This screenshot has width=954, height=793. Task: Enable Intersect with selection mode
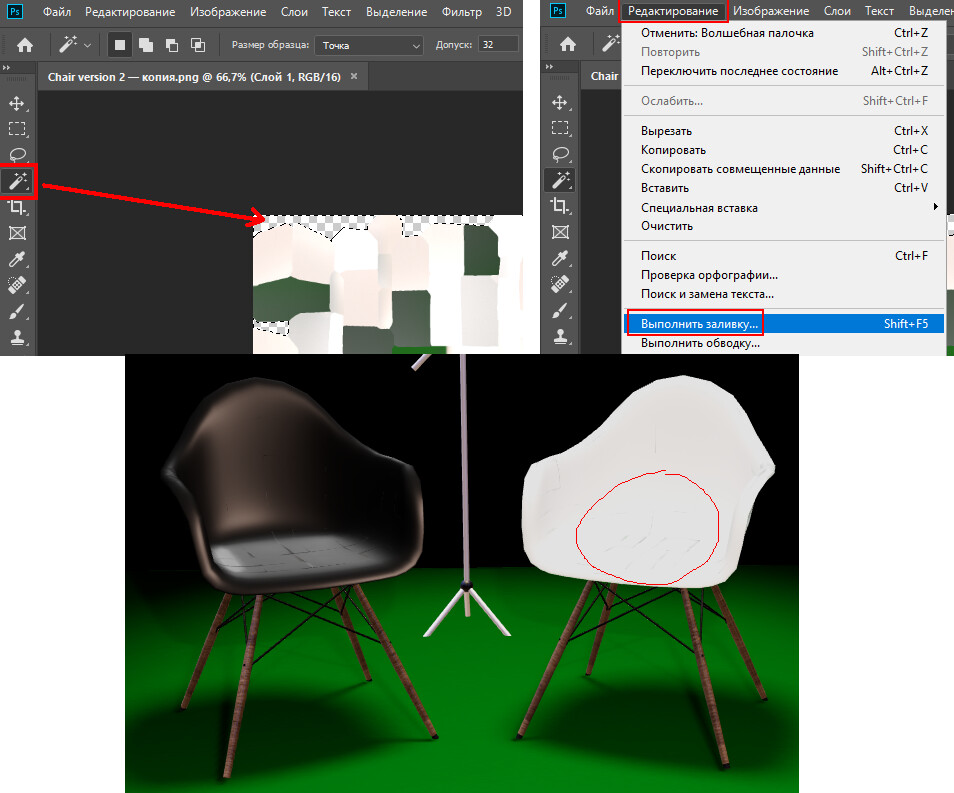point(198,44)
